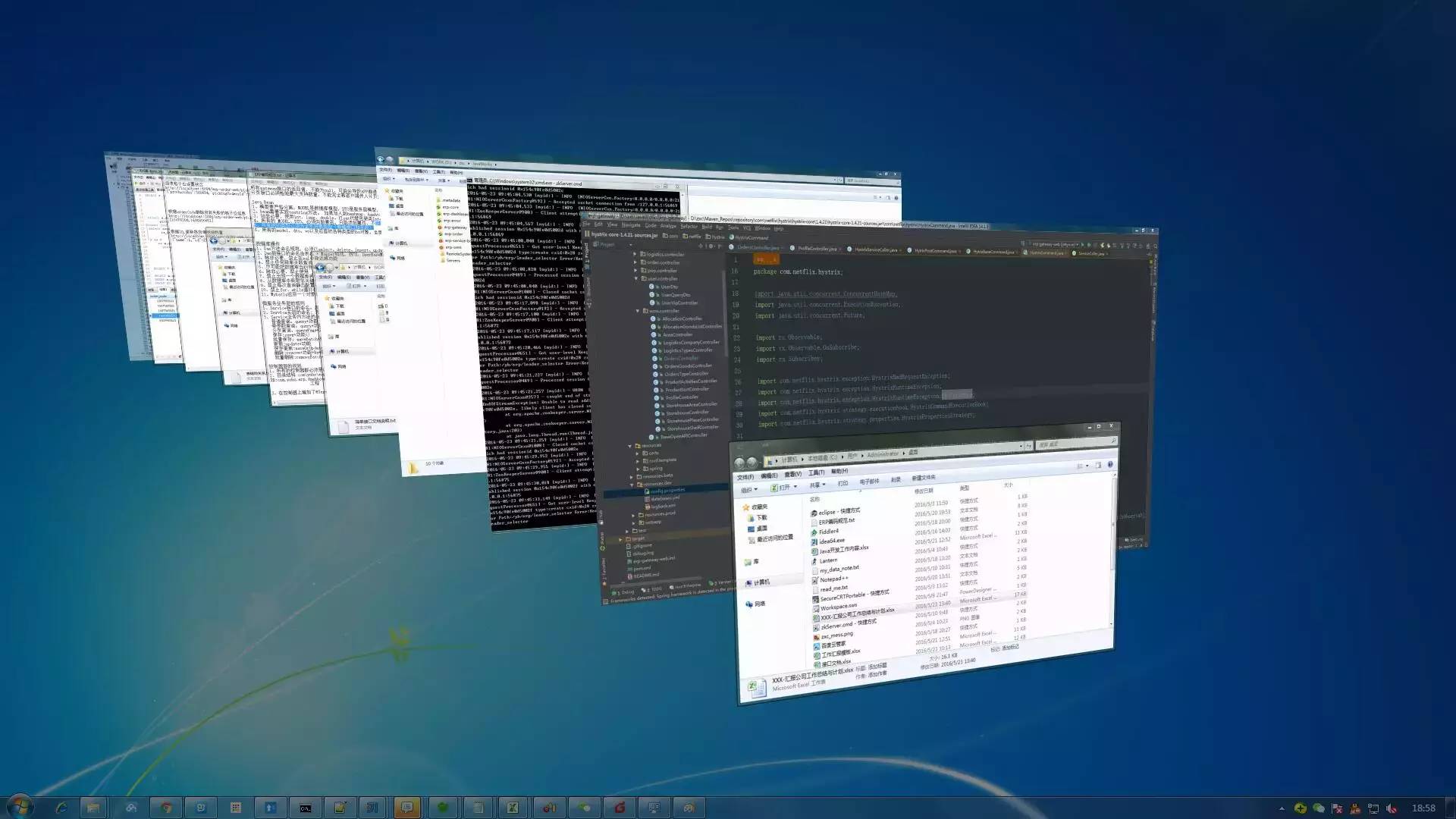1456x819 pixels.
Task: Expand the 共享 dropdown in the Explorer toolbar
Action: 817,485
